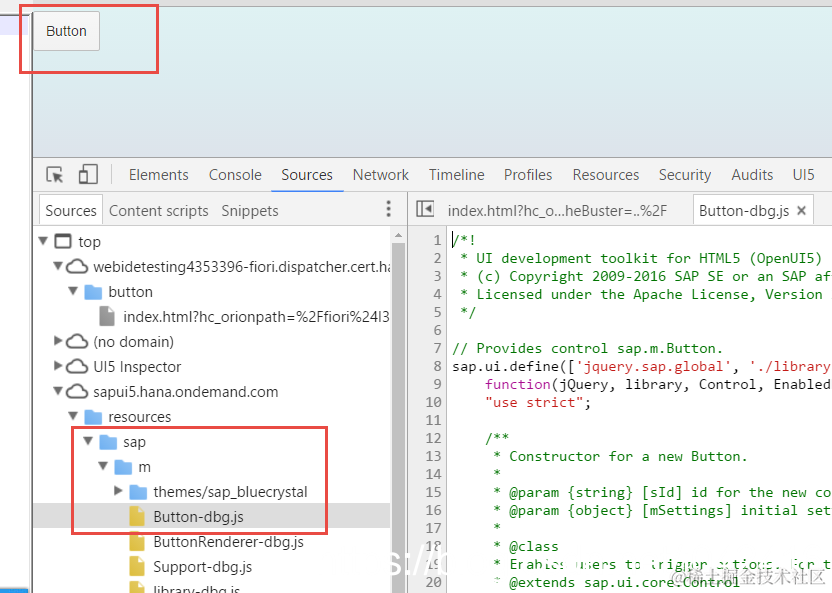Click the ButtonRenderer-dbg.js file icon
832x593 pixels.
coord(137,542)
